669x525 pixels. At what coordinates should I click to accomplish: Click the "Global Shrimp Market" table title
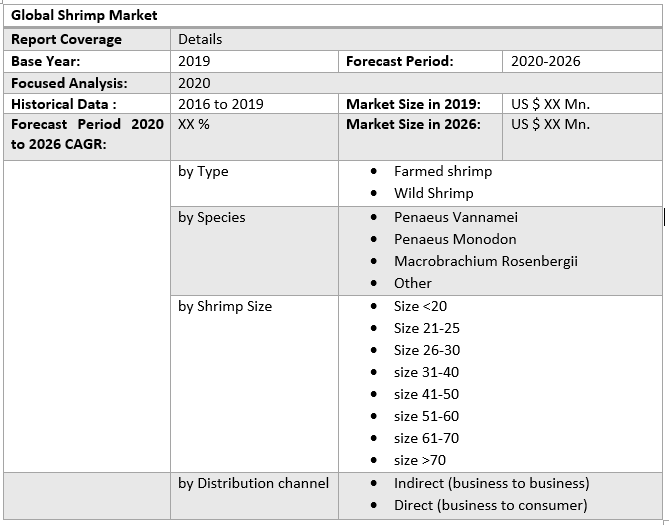84,15
